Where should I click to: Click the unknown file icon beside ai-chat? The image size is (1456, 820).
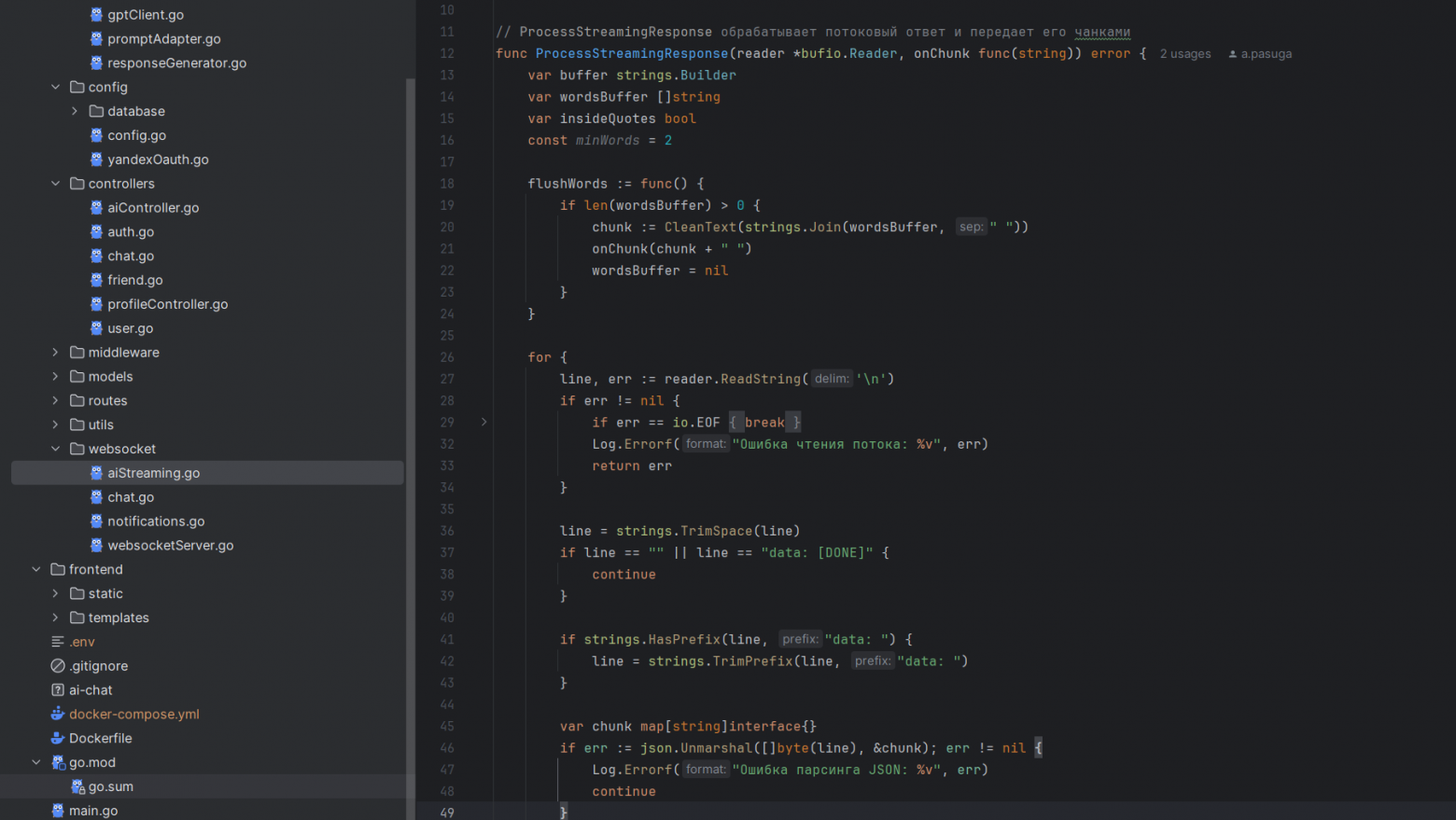[x=58, y=690]
